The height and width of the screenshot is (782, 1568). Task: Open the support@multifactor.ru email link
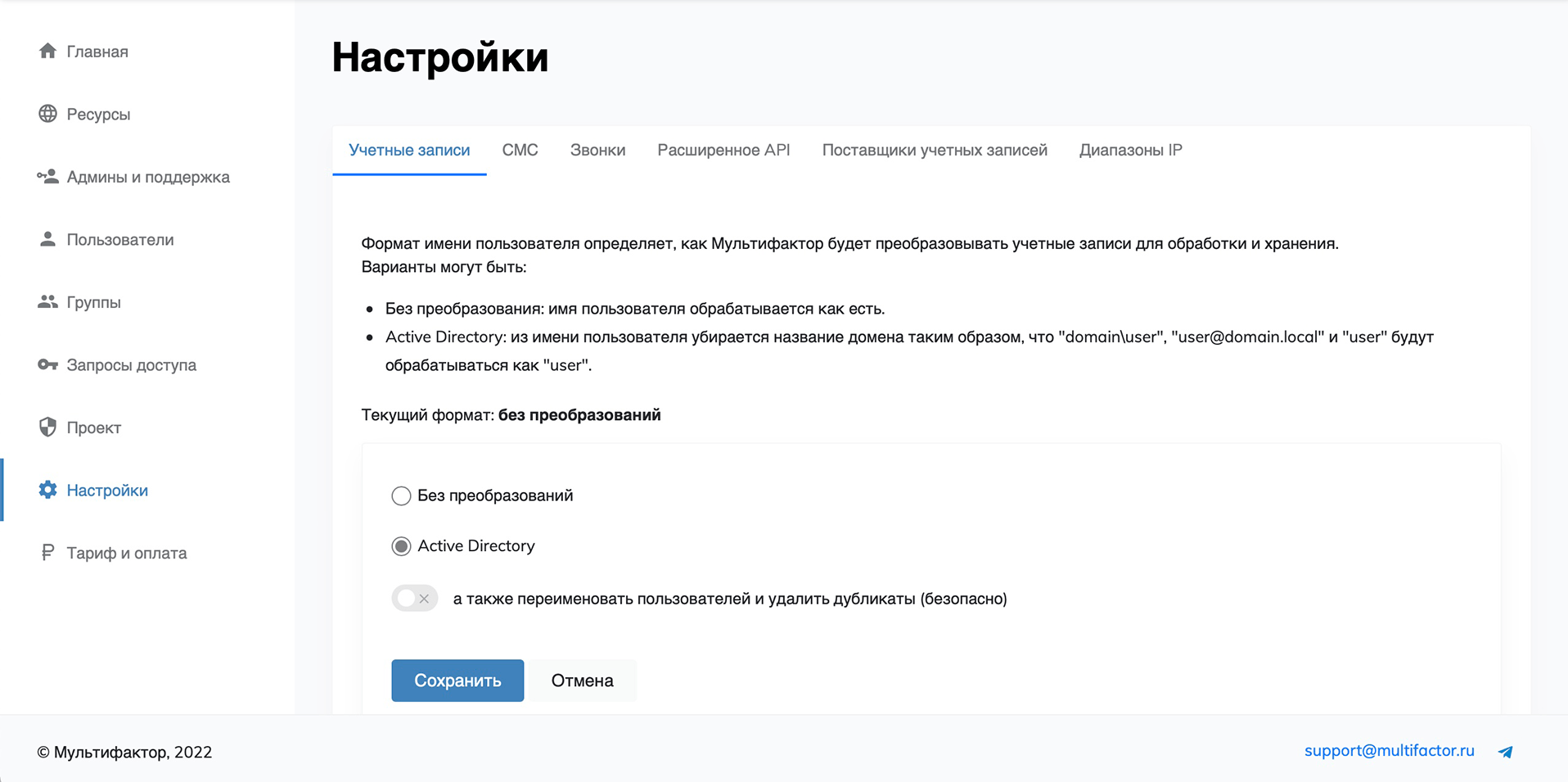pos(1389,751)
